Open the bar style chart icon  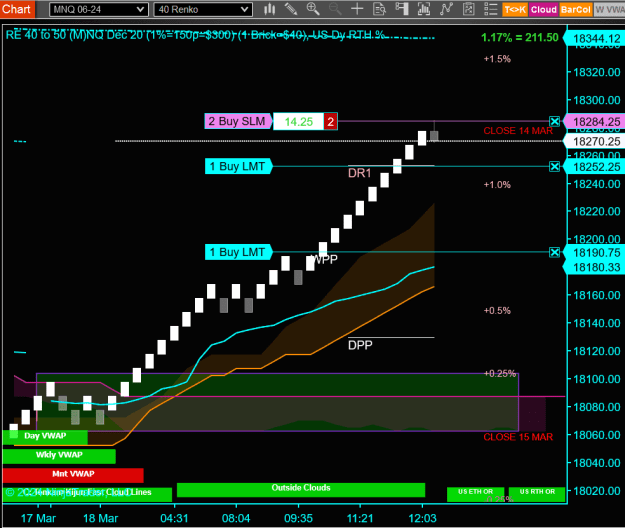point(269,9)
